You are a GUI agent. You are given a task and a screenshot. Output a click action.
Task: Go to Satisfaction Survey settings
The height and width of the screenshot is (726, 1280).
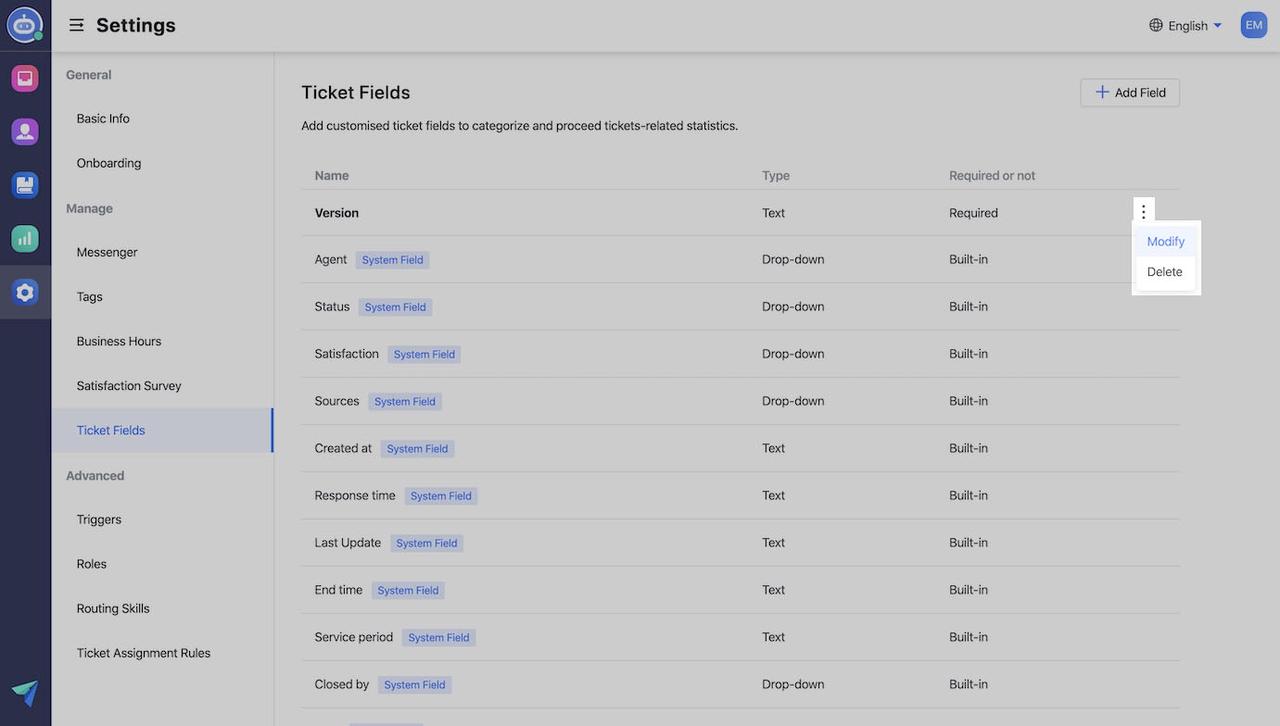click(129, 386)
